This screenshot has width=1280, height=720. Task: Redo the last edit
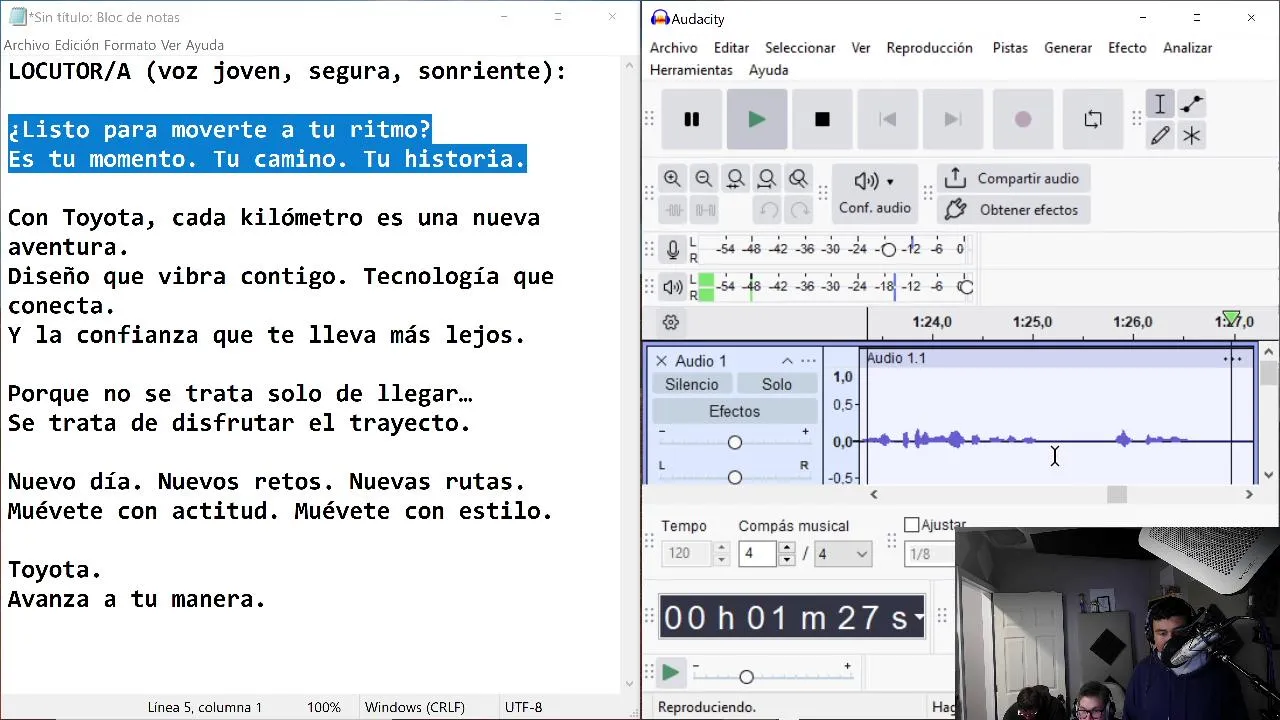coord(799,210)
